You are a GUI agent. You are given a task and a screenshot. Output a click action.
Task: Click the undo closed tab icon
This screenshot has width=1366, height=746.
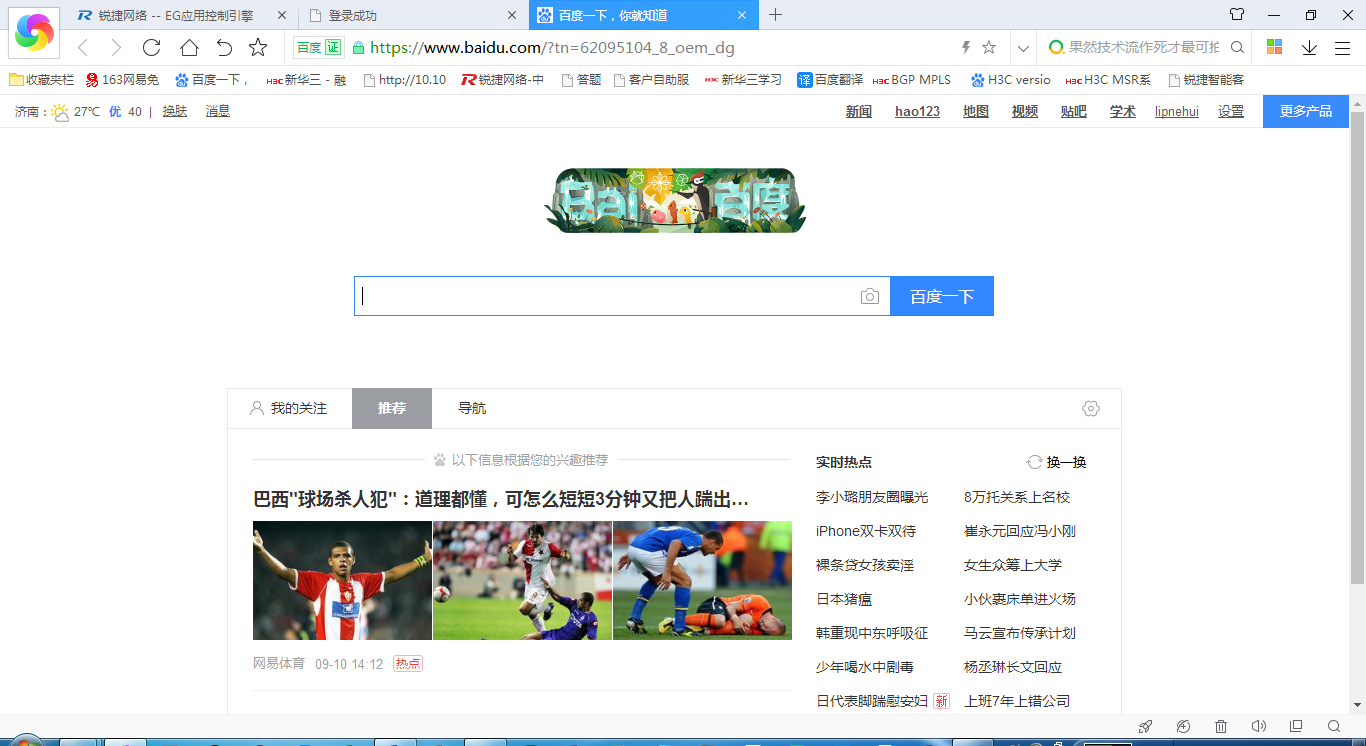pyautogui.click(x=224, y=47)
